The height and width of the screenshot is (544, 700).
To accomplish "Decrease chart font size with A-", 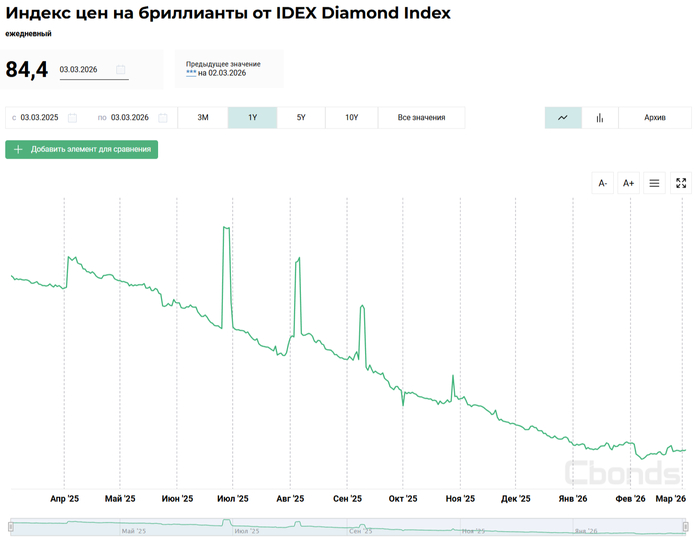I will (x=603, y=183).
